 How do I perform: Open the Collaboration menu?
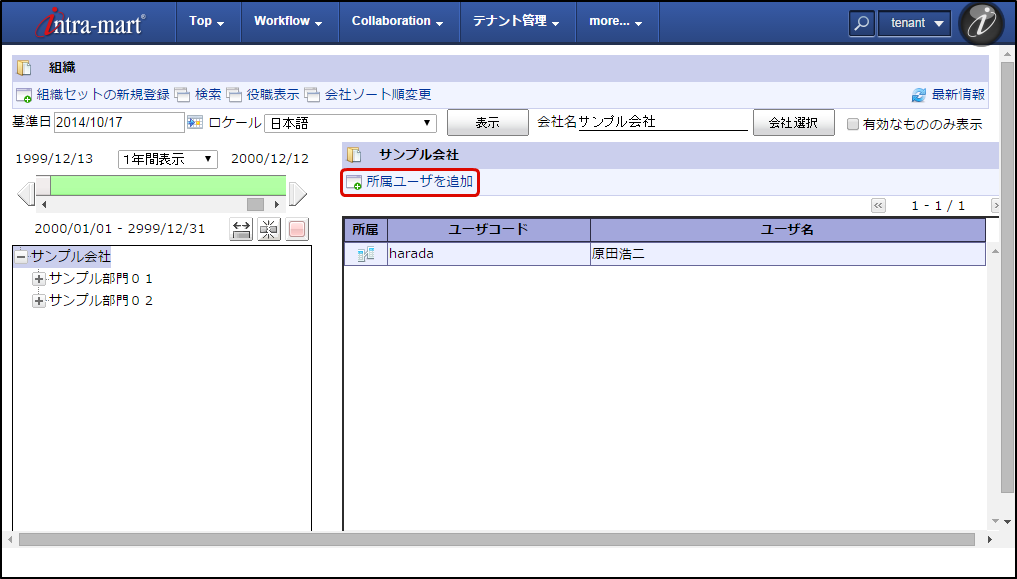coord(398,21)
